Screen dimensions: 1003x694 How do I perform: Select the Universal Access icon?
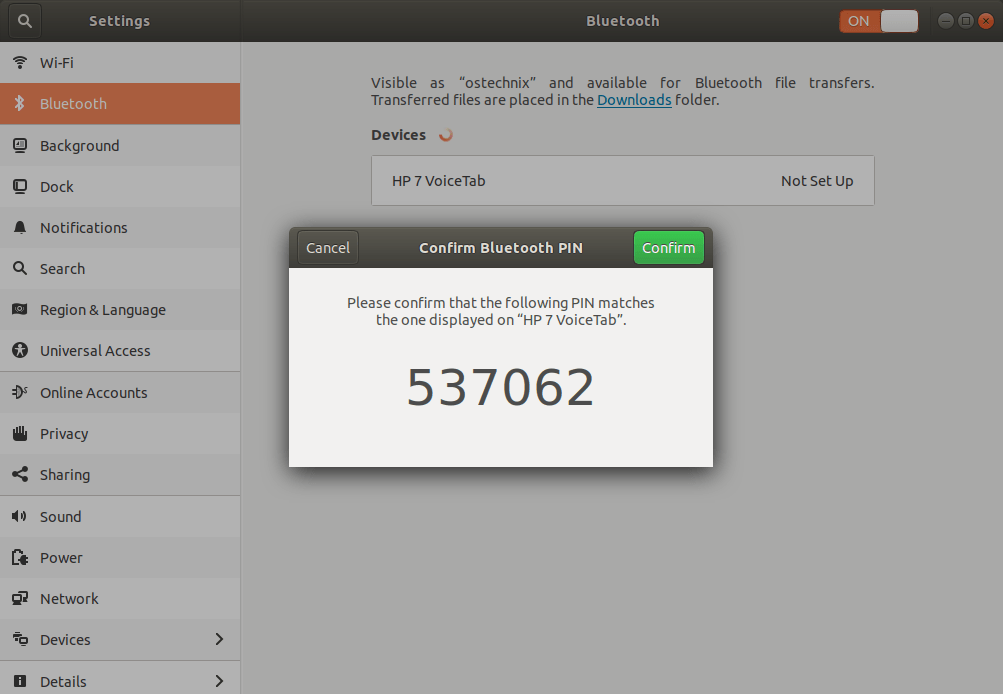tap(20, 350)
